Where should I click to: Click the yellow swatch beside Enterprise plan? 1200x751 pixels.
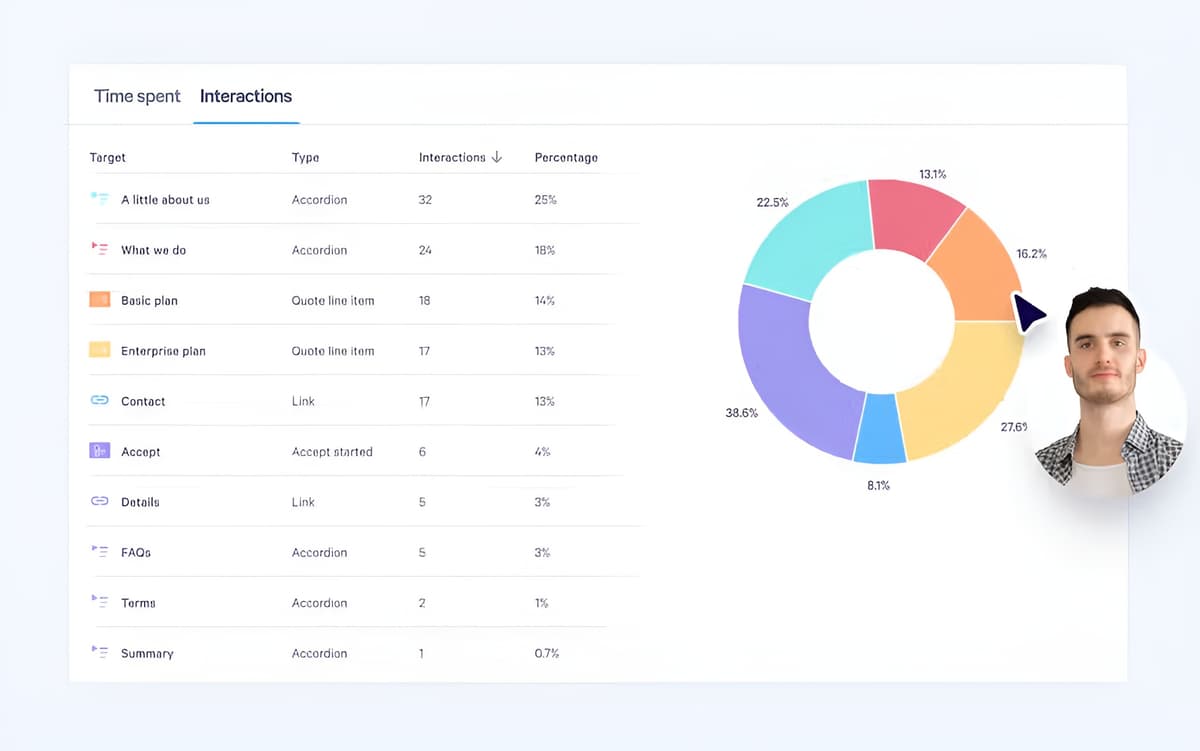click(101, 350)
